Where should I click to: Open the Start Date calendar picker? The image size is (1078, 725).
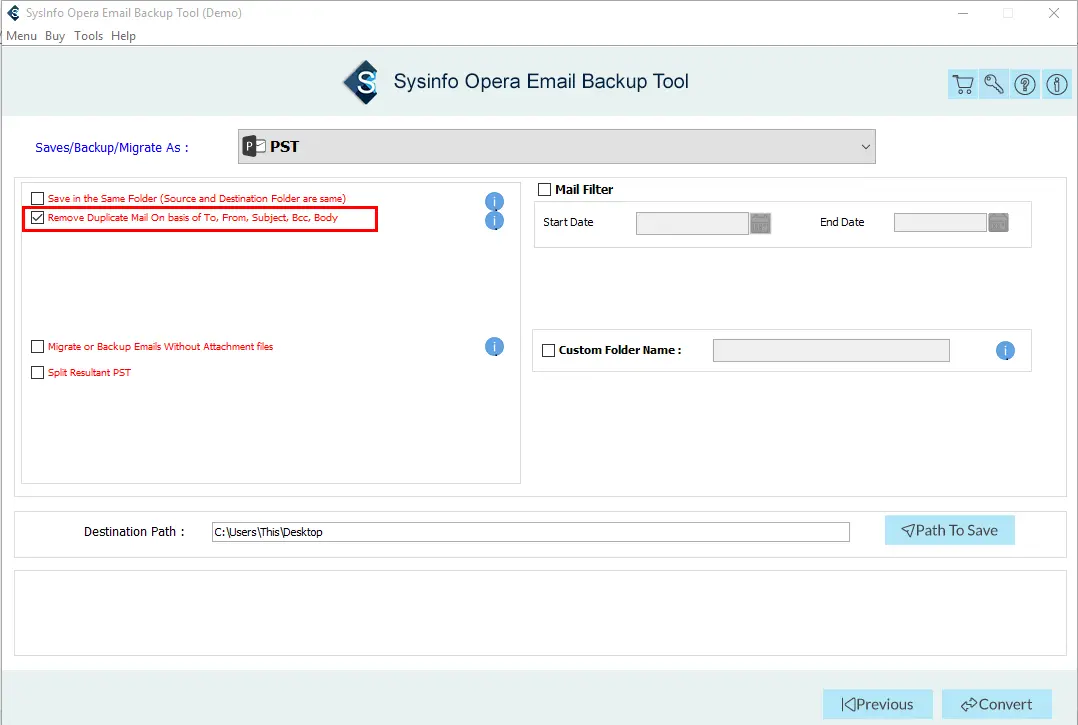[x=760, y=223]
